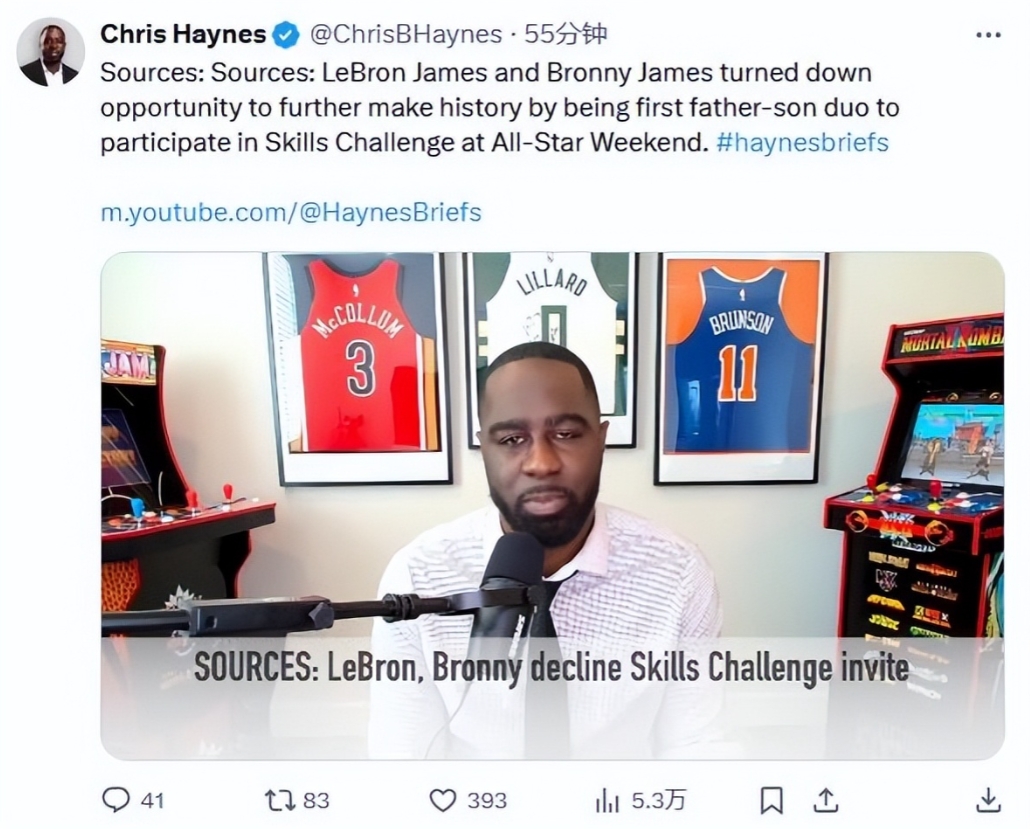Click the 55分钟 timestamp
Screen dimensions: 1030x829
click(x=565, y=34)
